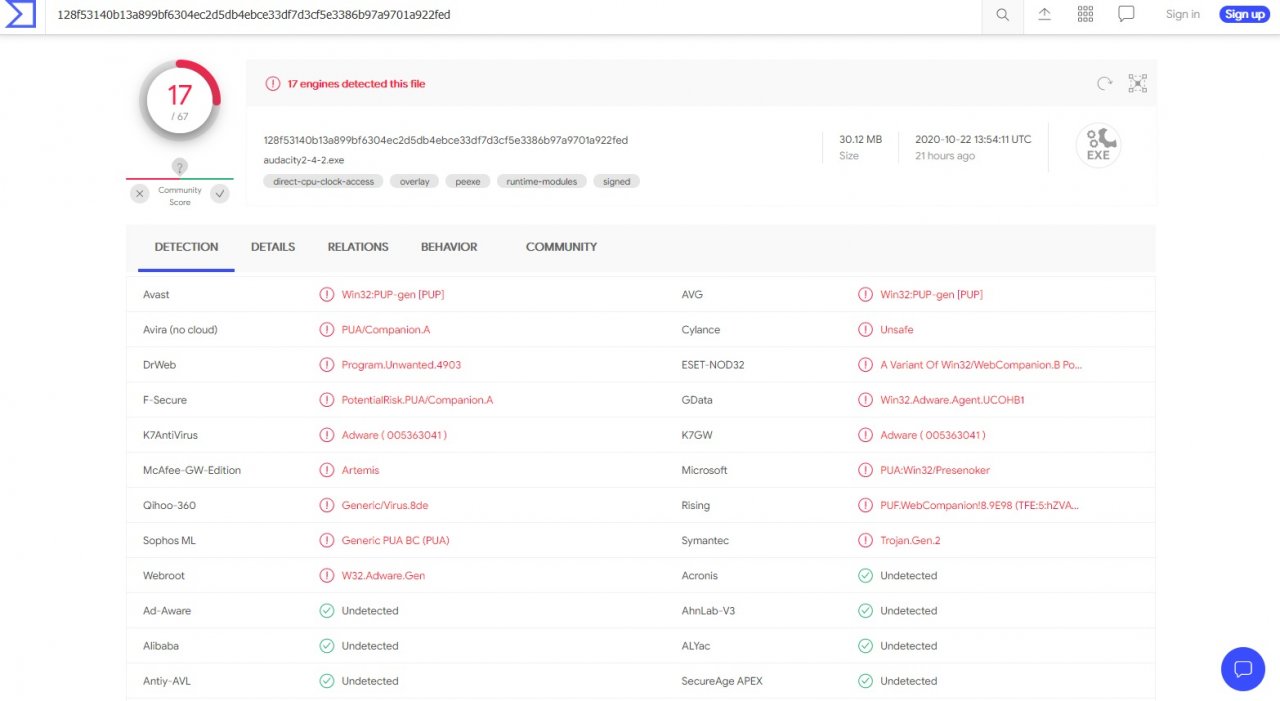Click the hash search input field
The image size is (1280, 701).
coord(514,15)
